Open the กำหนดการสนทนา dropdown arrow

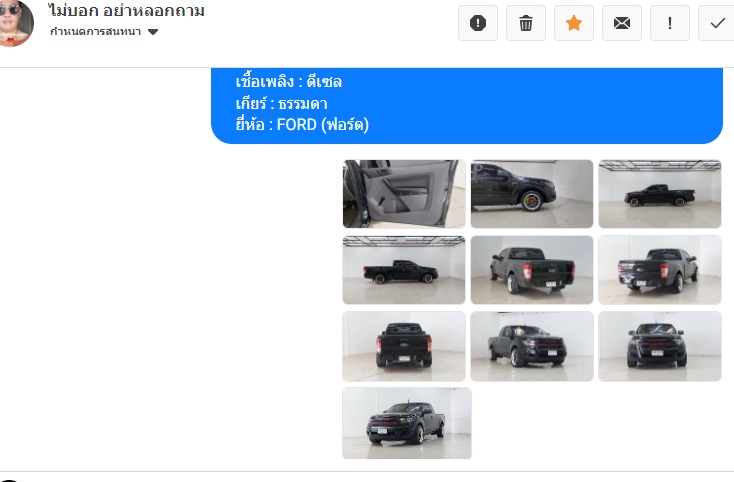(153, 32)
